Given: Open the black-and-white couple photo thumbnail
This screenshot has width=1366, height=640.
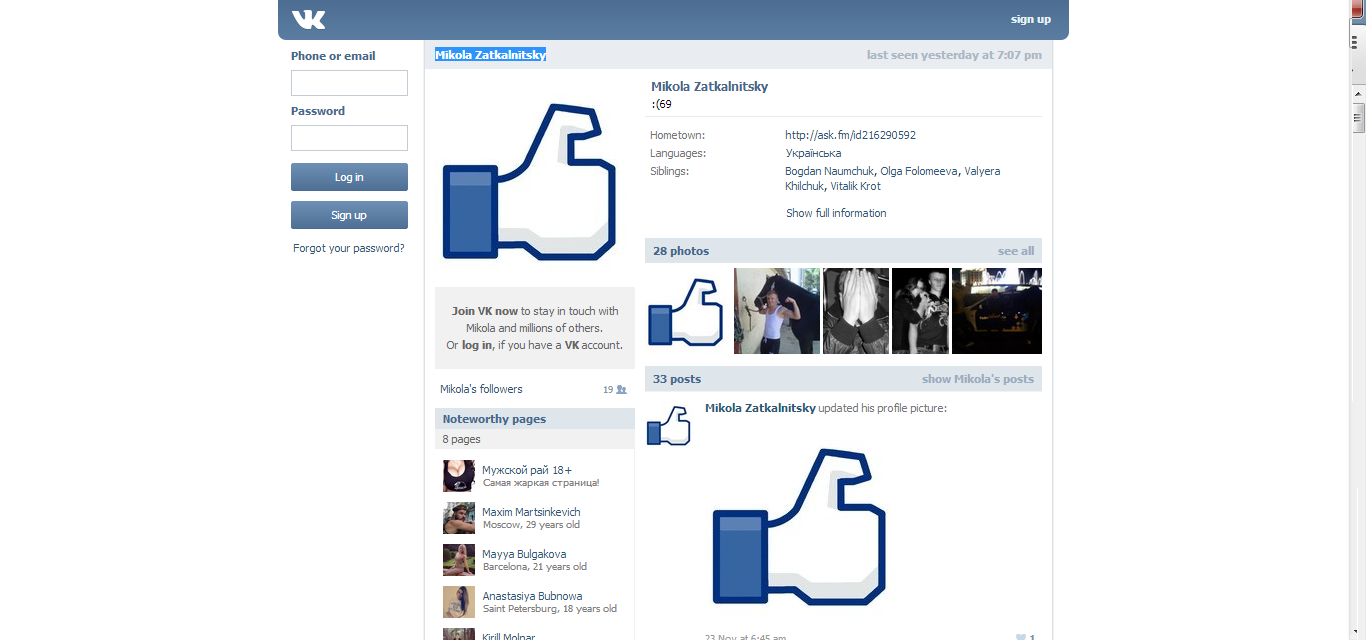Looking at the screenshot, I should click(920, 311).
